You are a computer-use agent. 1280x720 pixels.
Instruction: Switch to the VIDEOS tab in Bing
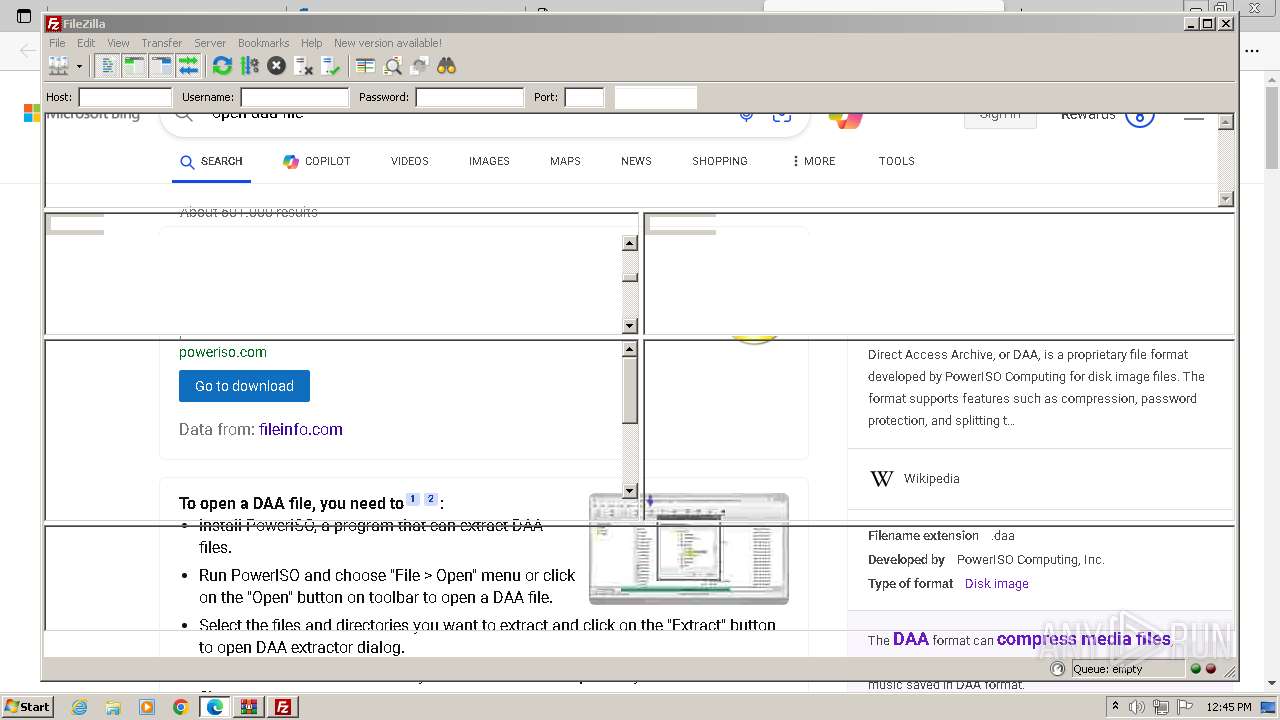click(409, 161)
